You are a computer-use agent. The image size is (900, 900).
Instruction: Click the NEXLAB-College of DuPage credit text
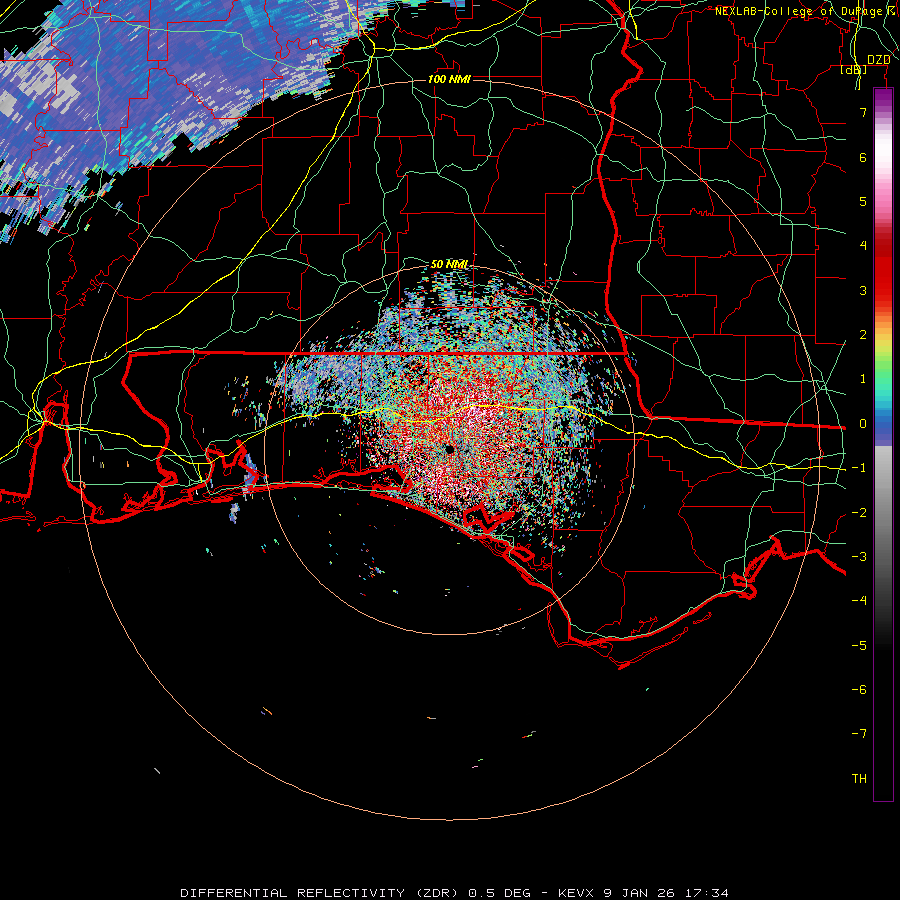coord(802,11)
